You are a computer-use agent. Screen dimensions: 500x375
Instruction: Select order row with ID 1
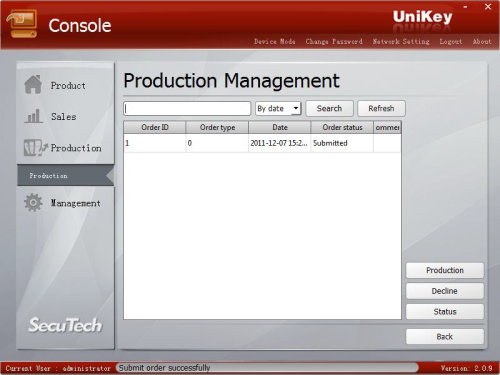pos(262,143)
